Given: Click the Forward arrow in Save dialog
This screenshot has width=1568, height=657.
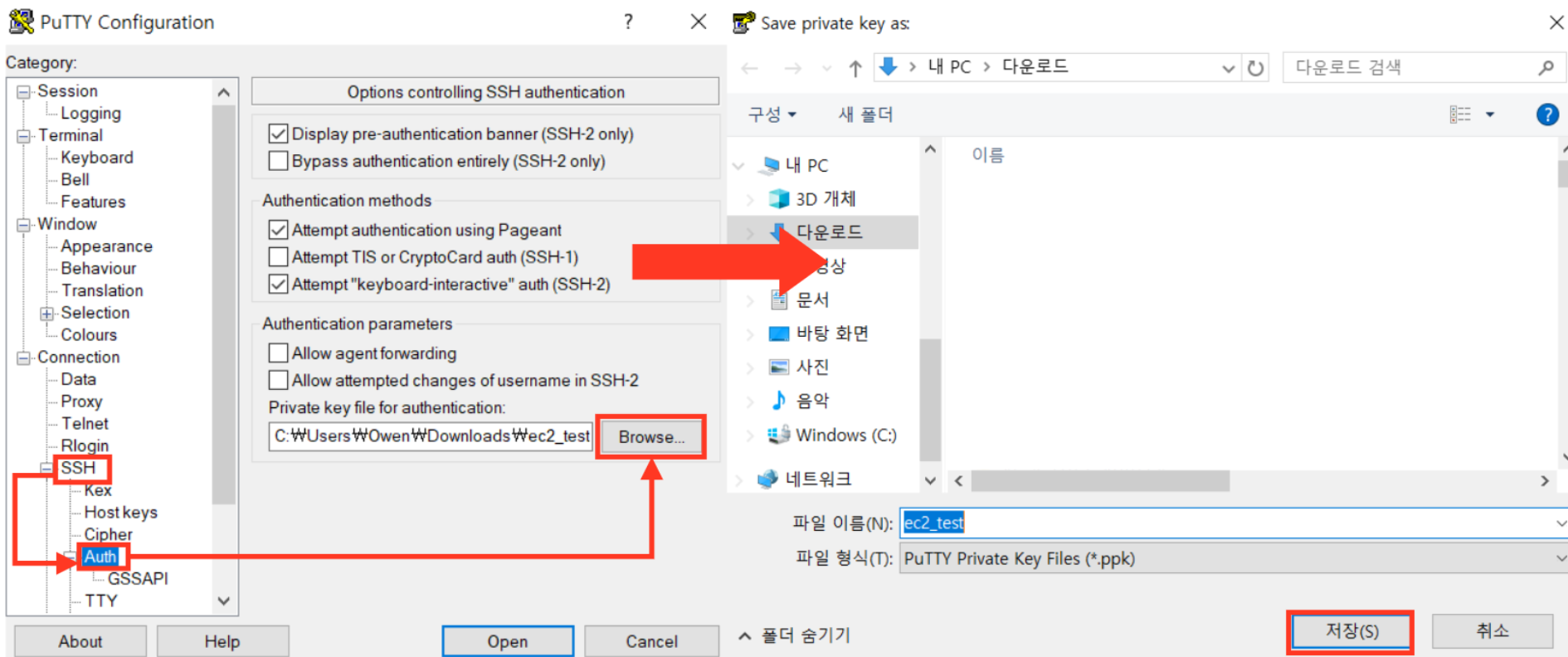Looking at the screenshot, I should click(x=793, y=68).
